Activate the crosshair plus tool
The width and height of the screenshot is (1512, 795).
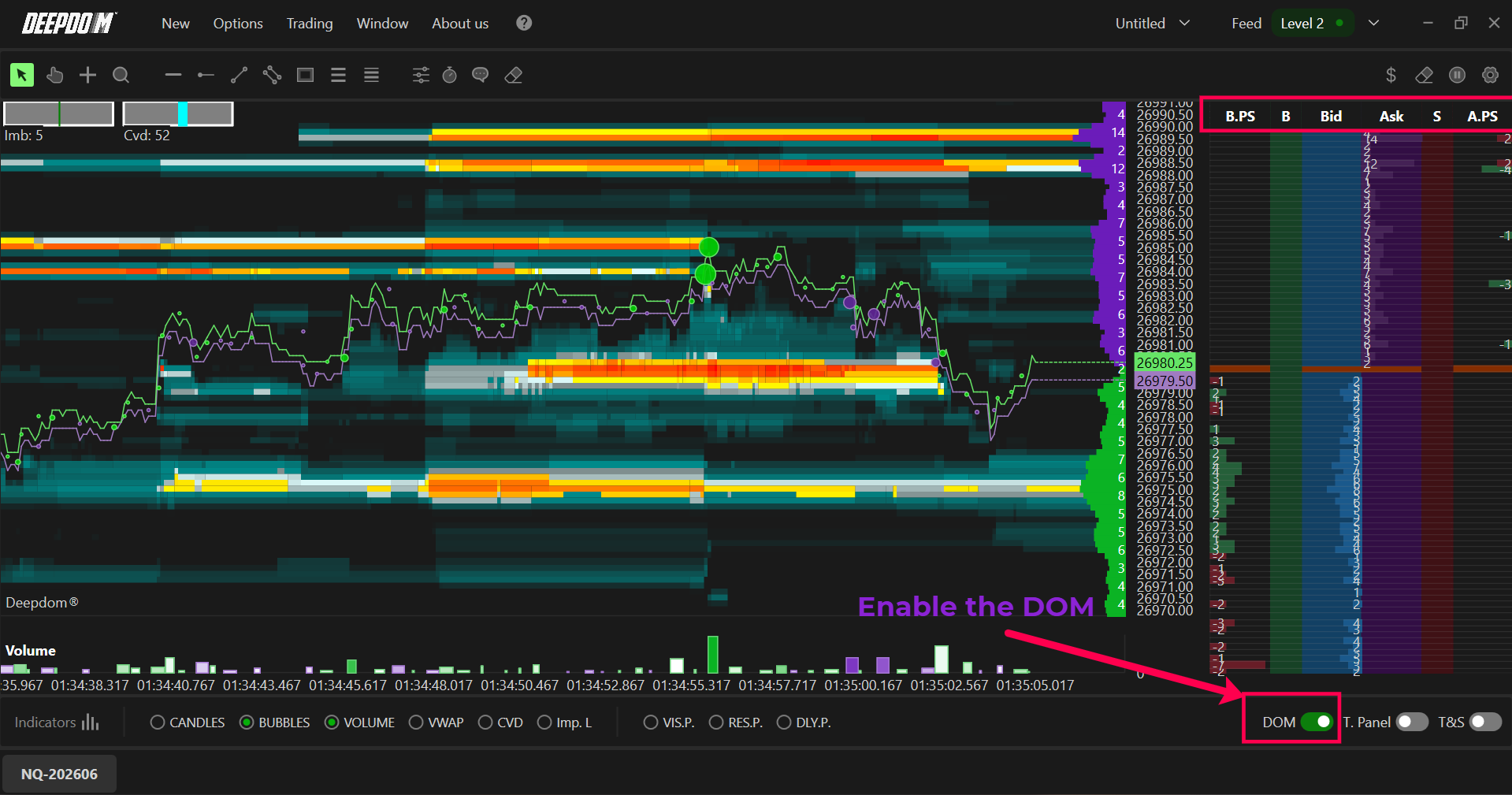click(x=87, y=75)
